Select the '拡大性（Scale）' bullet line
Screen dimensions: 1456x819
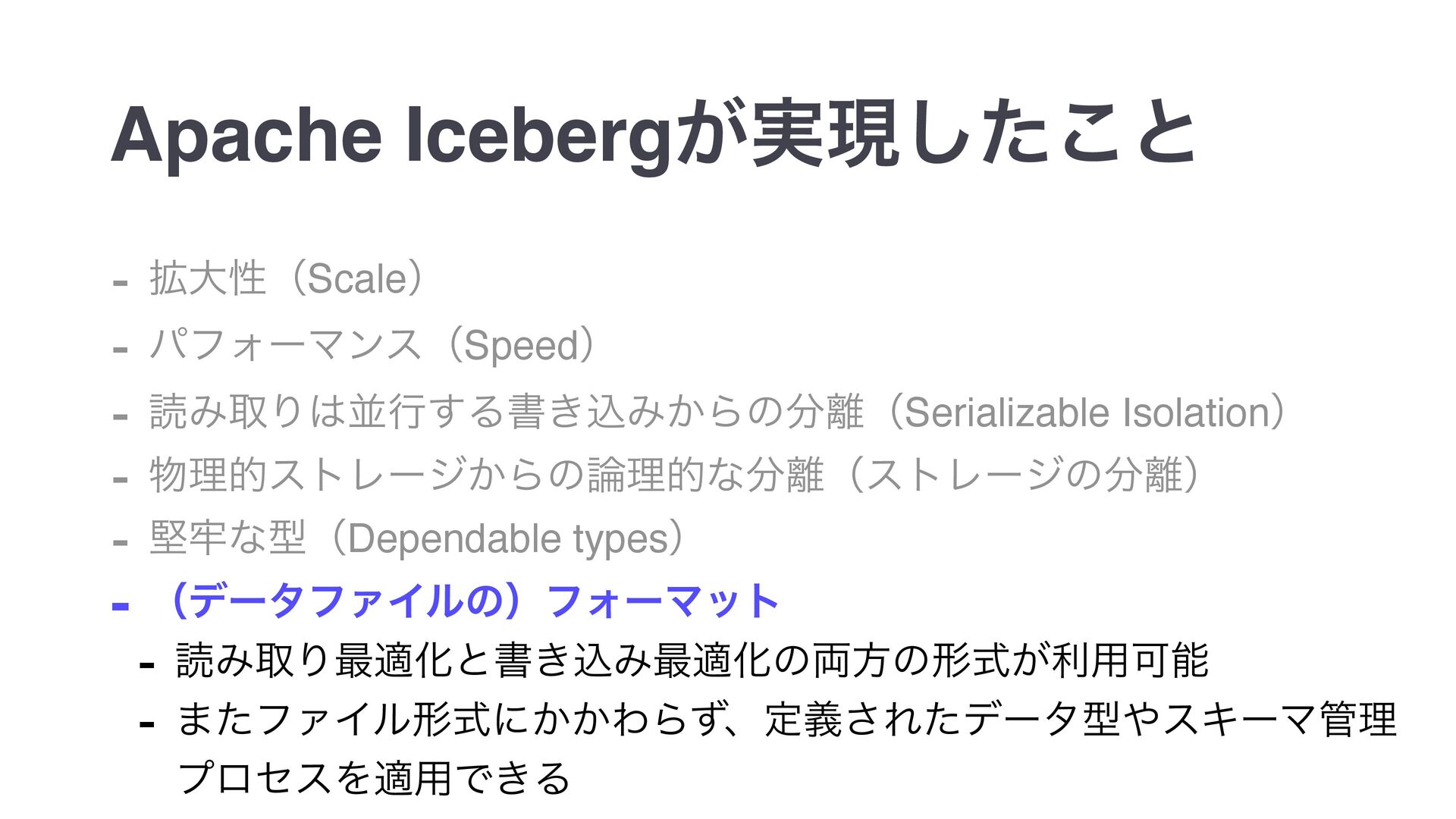290,278
